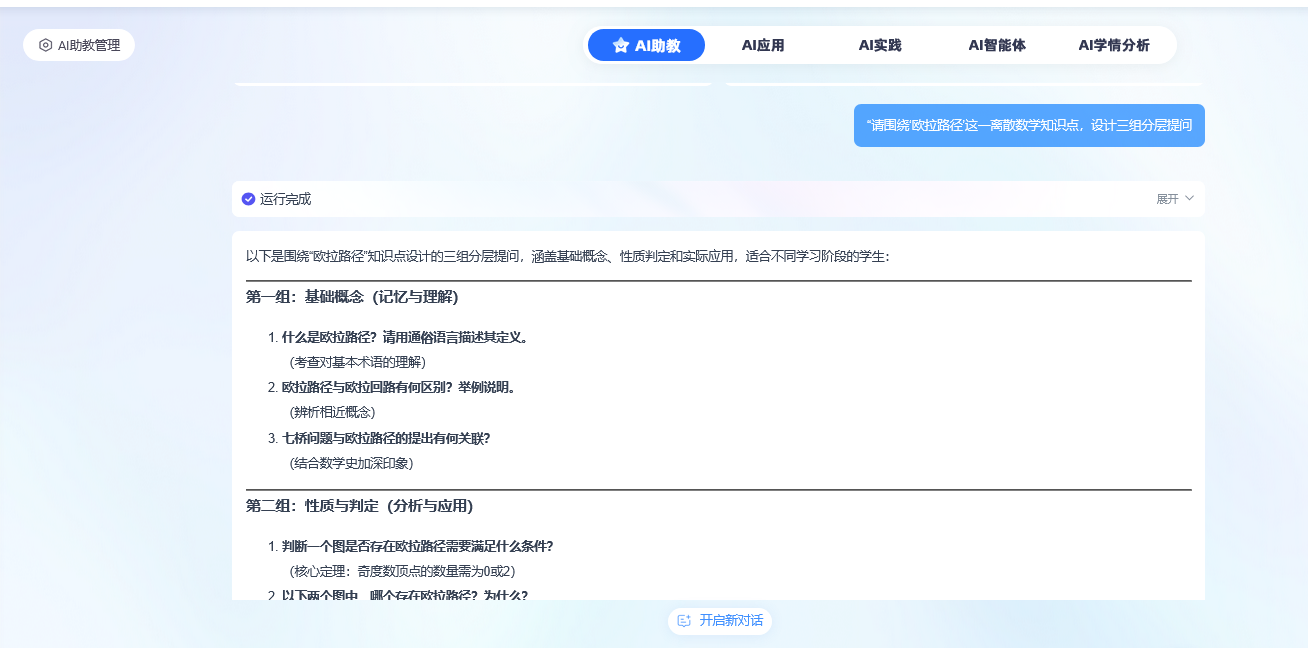The image size is (1308, 648).
Task: Expand run details using the chevron arrow
Action: coord(1189,198)
